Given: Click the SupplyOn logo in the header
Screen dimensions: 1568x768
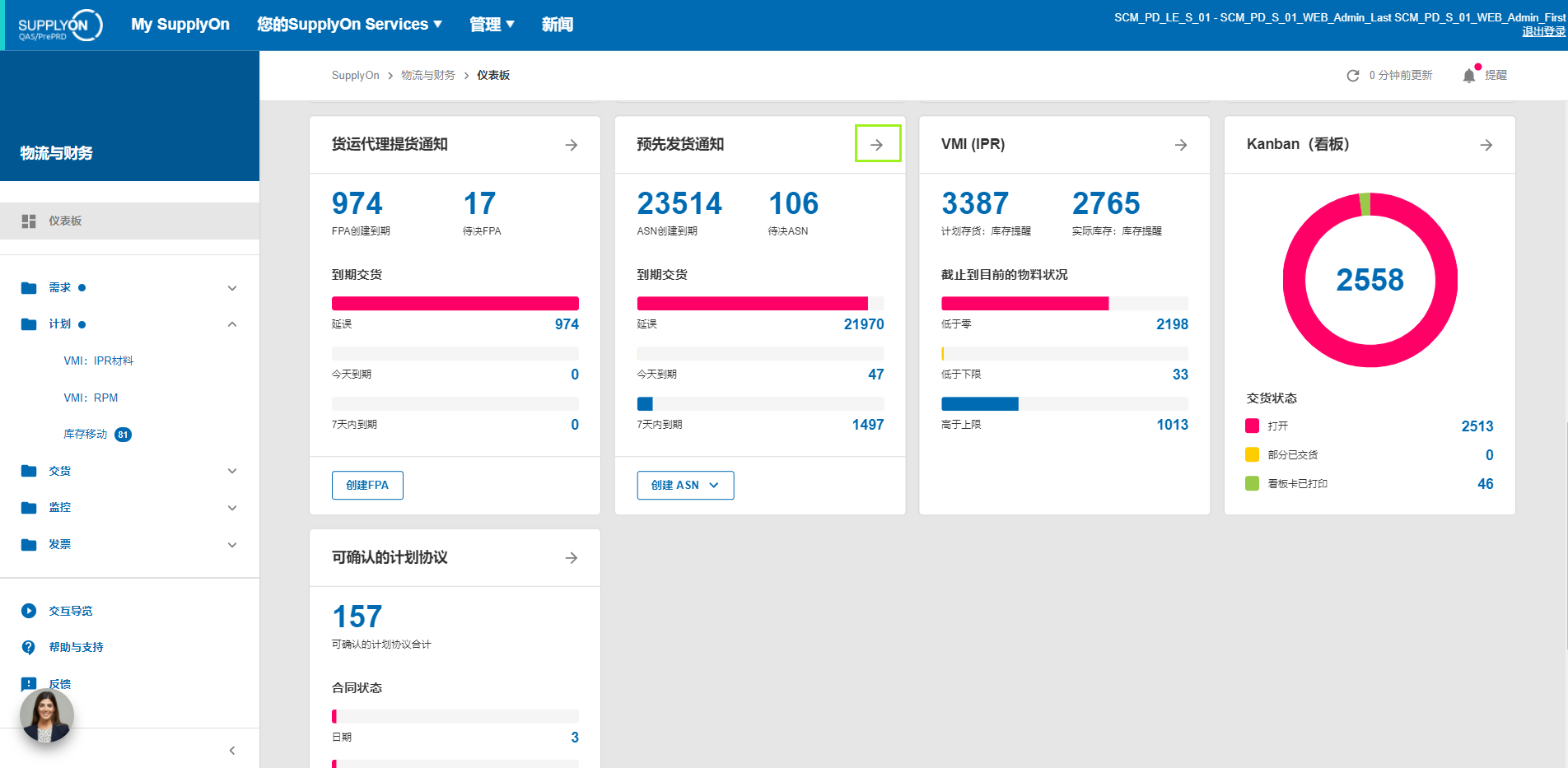Looking at the screenshot, I should [59, 26].
